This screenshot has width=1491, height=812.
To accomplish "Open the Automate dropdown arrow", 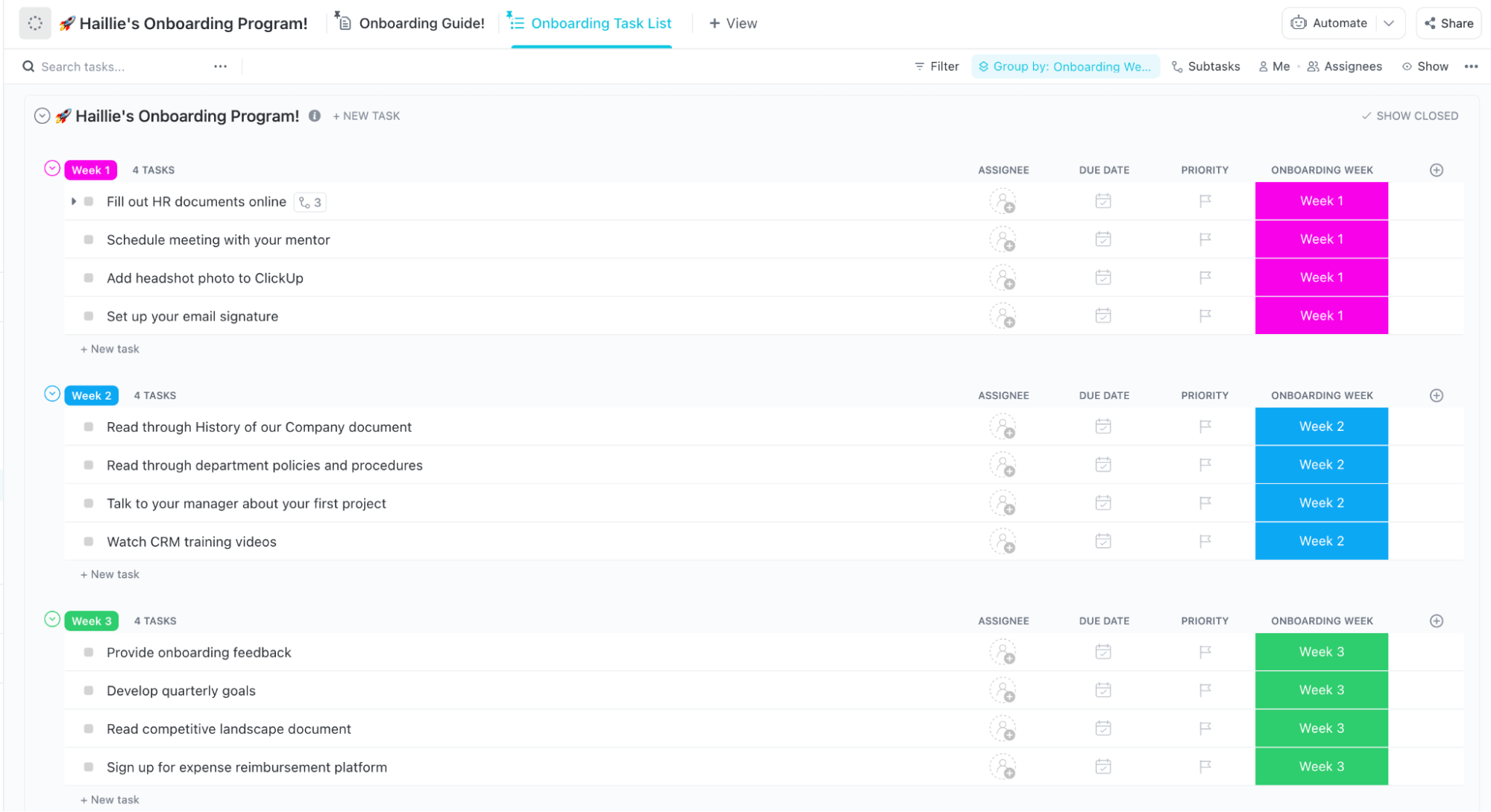I will (x=1389, y=23).
